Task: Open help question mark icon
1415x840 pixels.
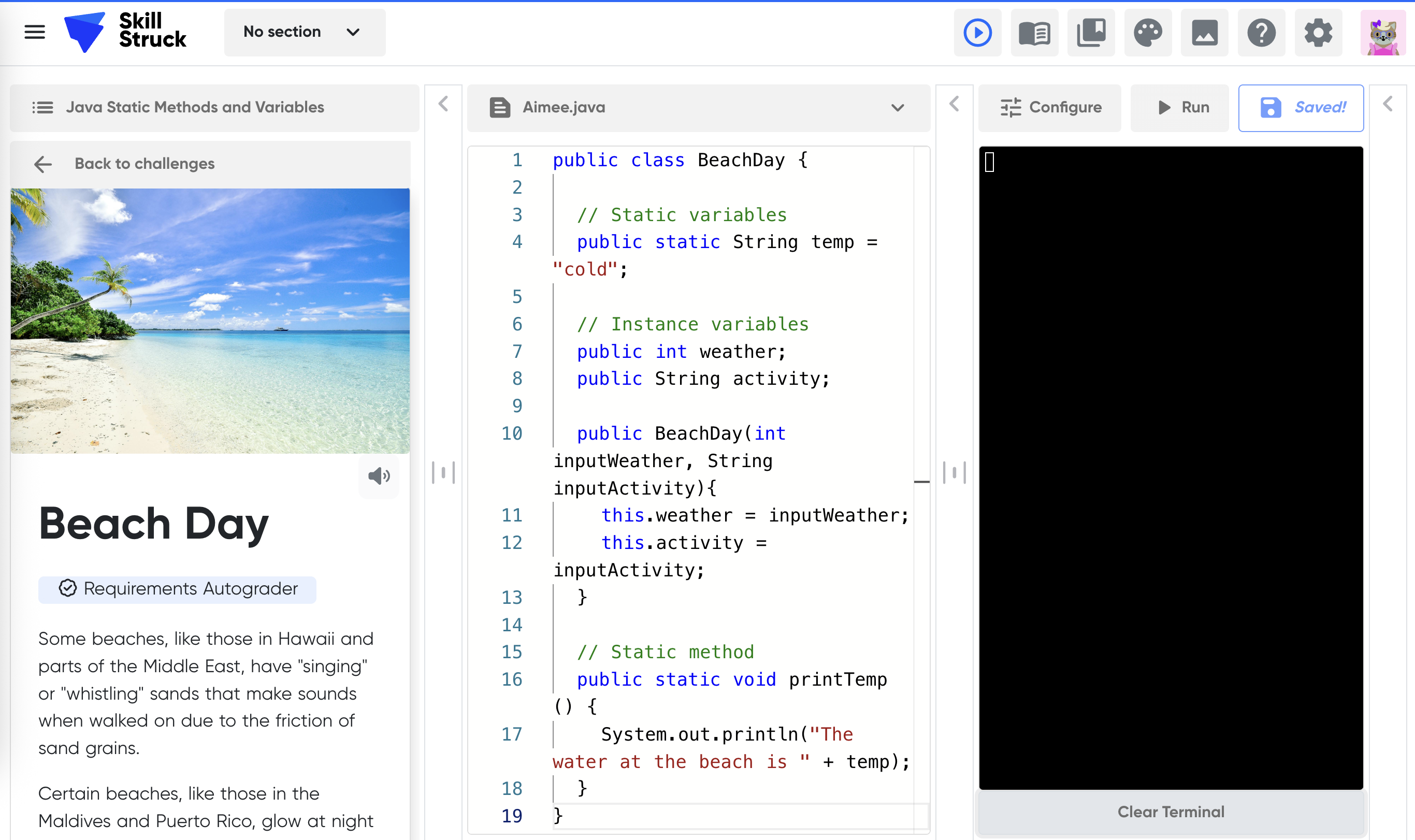Action: (1261, 32)
